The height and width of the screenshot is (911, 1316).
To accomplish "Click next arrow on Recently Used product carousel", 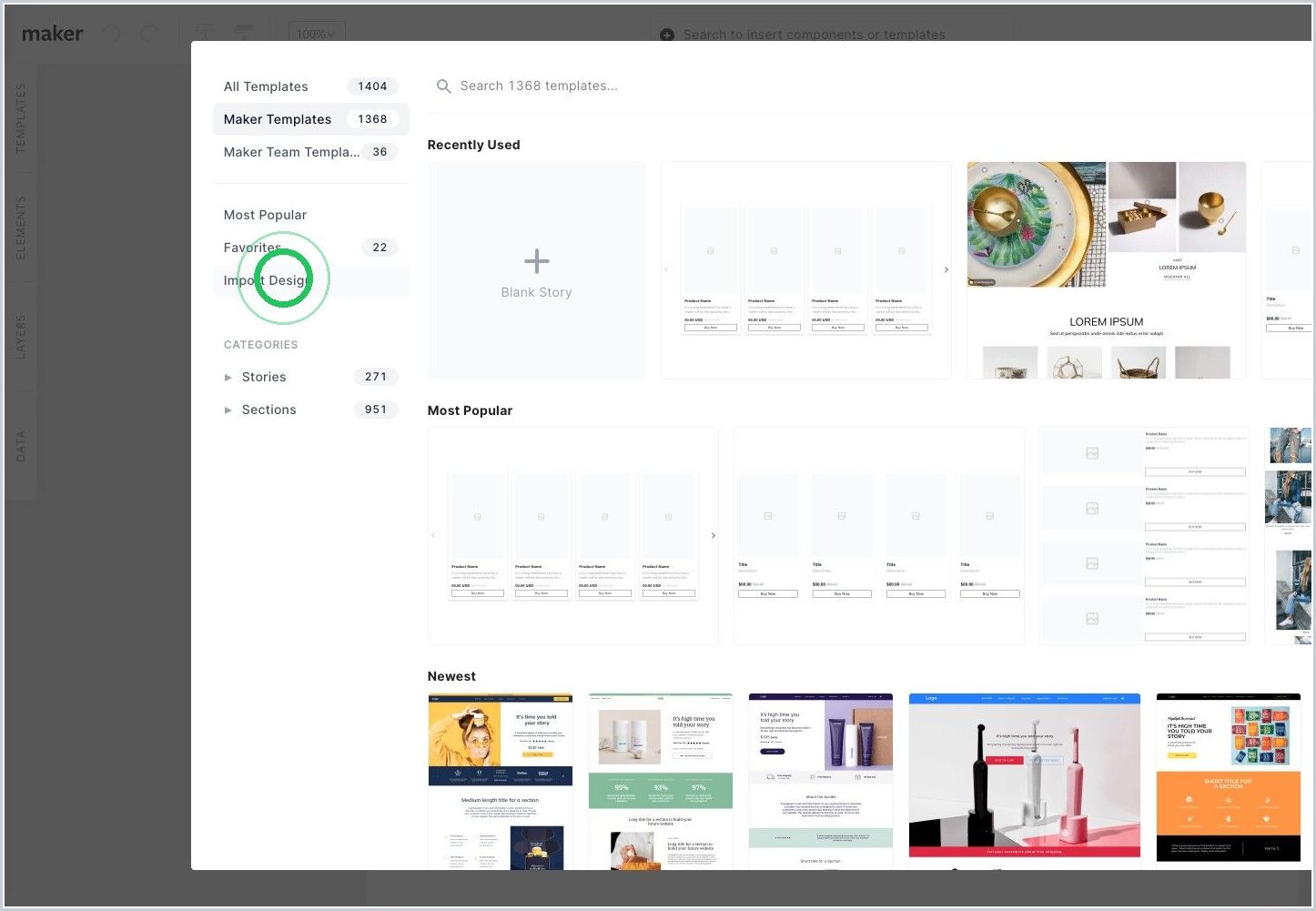I will click(947, 269).
